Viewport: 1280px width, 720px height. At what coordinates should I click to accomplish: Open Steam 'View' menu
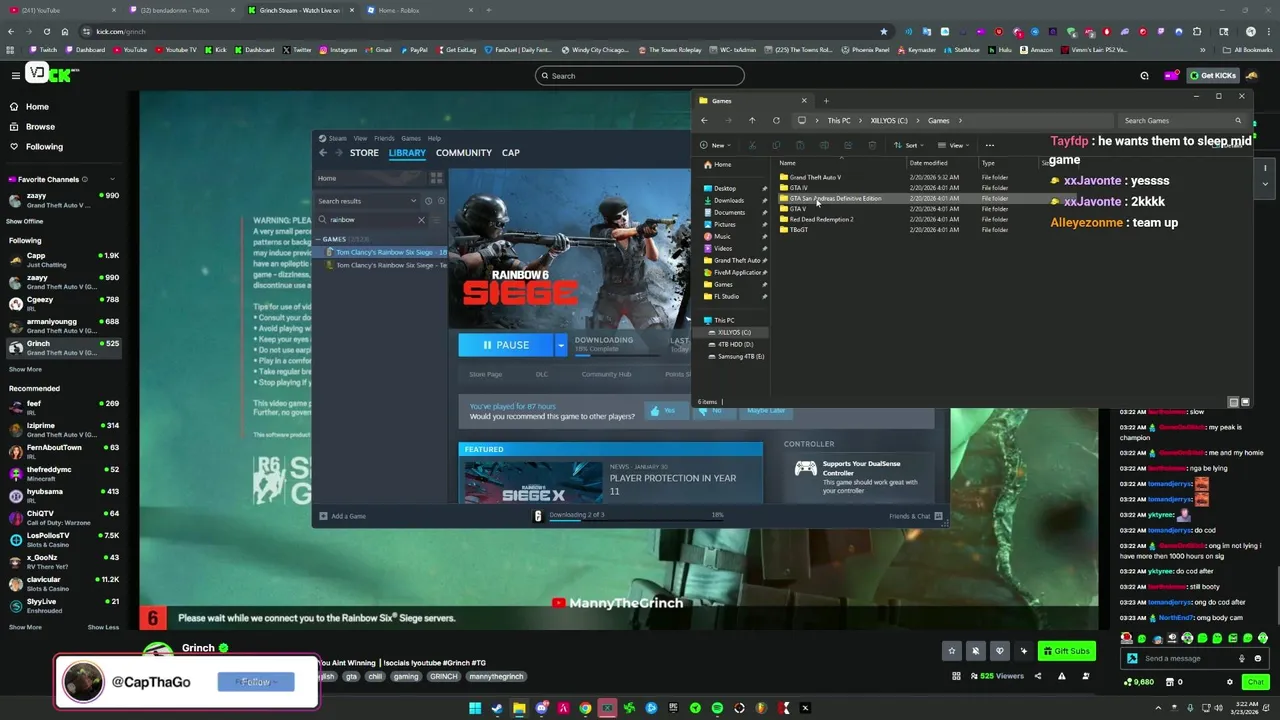coord(360,138)
